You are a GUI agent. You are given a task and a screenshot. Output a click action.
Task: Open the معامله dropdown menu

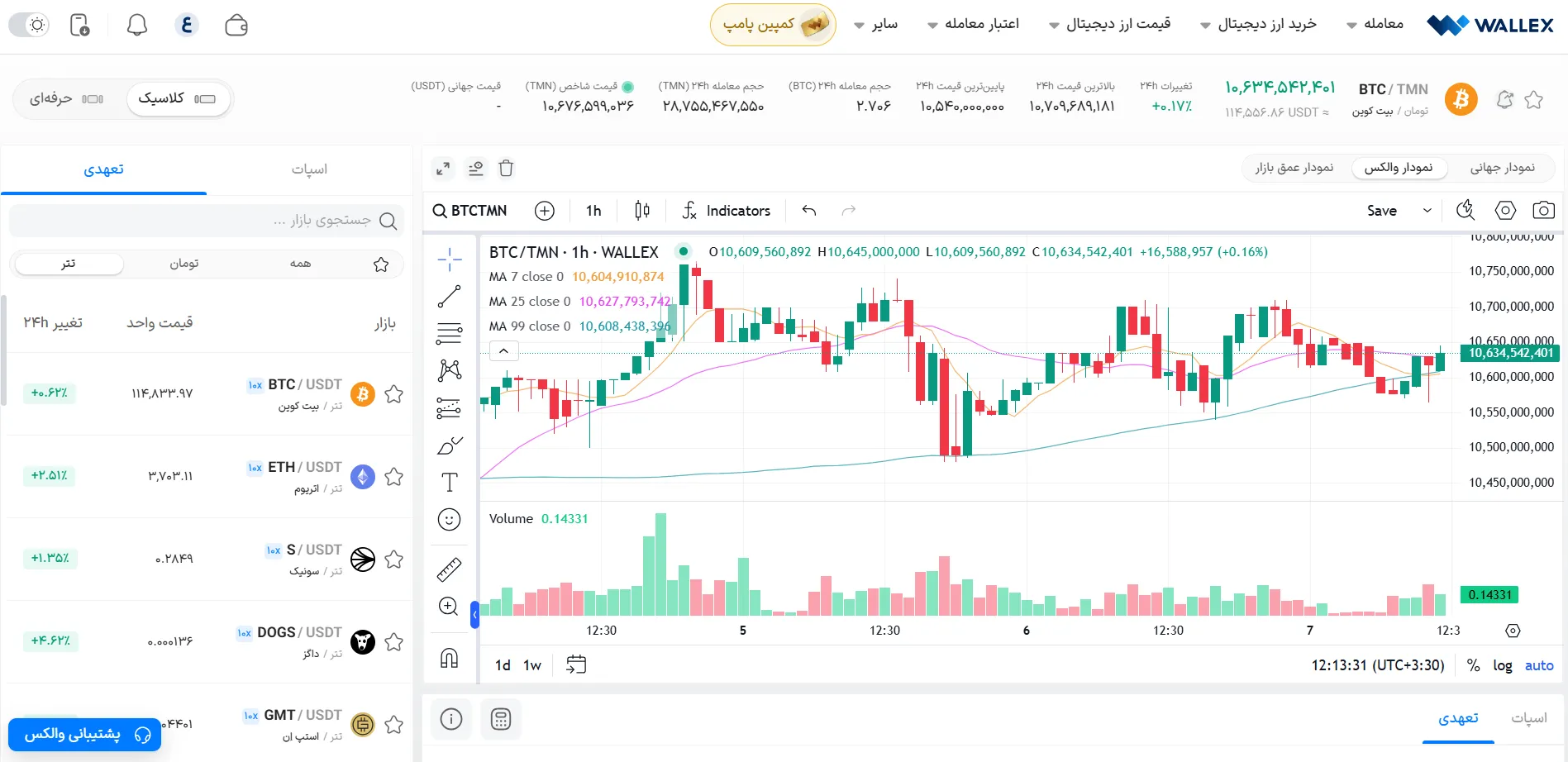click(x=1375, y=24)
